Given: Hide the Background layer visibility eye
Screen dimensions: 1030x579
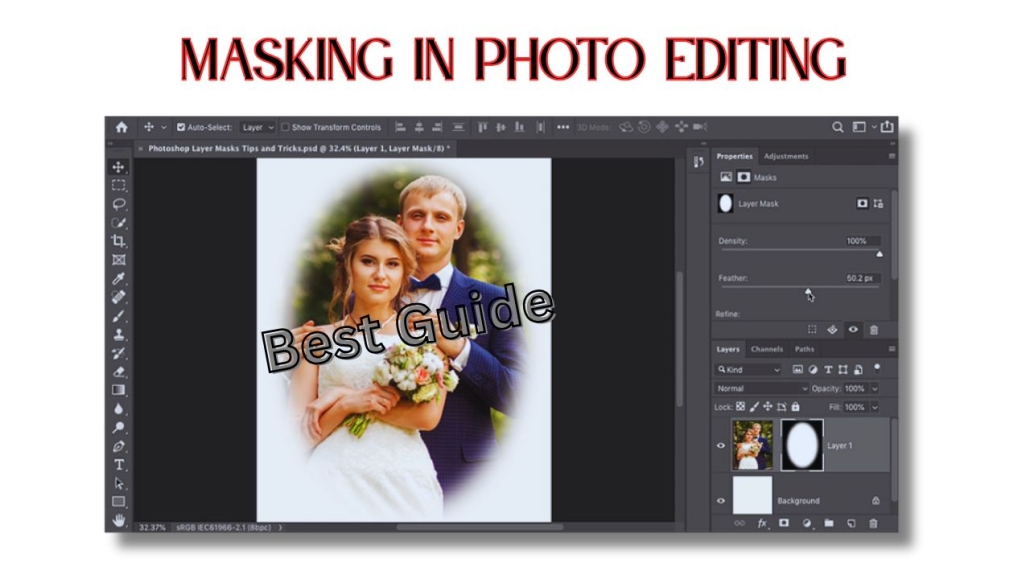Looking at the screenshot, I should (721, 500).
